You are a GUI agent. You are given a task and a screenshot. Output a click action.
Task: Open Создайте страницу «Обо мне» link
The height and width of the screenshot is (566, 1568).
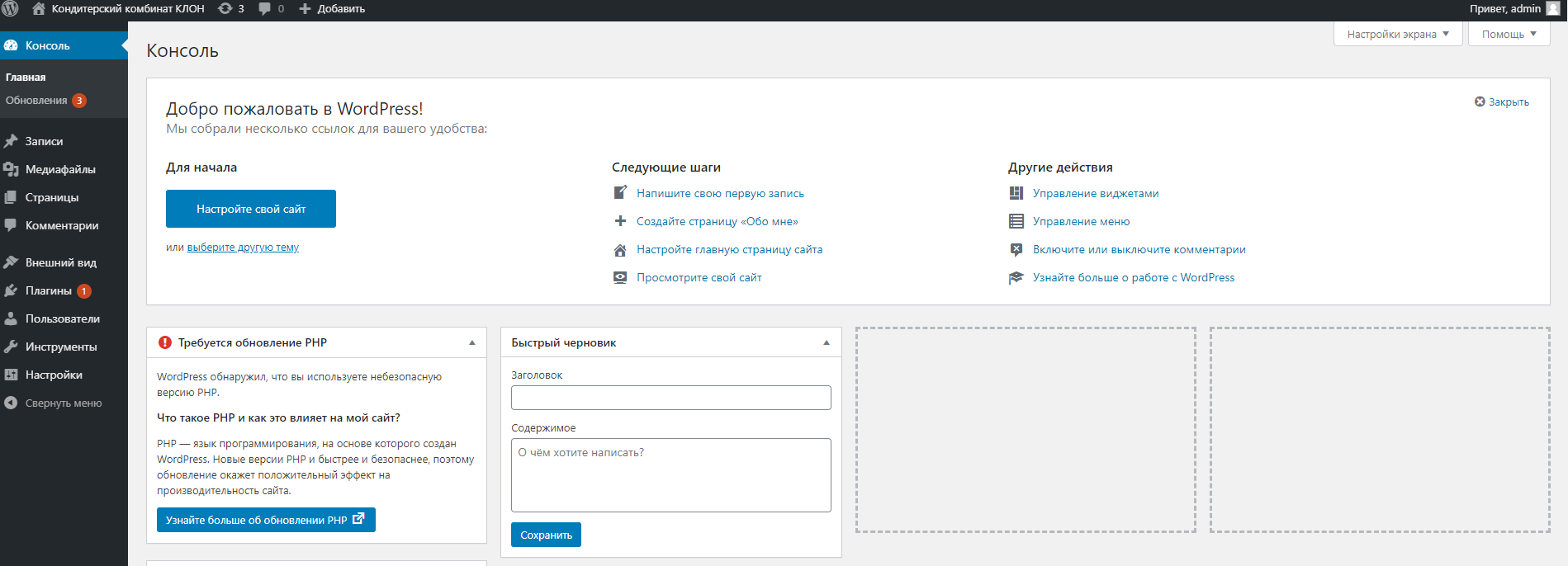[x=717, y=221]
